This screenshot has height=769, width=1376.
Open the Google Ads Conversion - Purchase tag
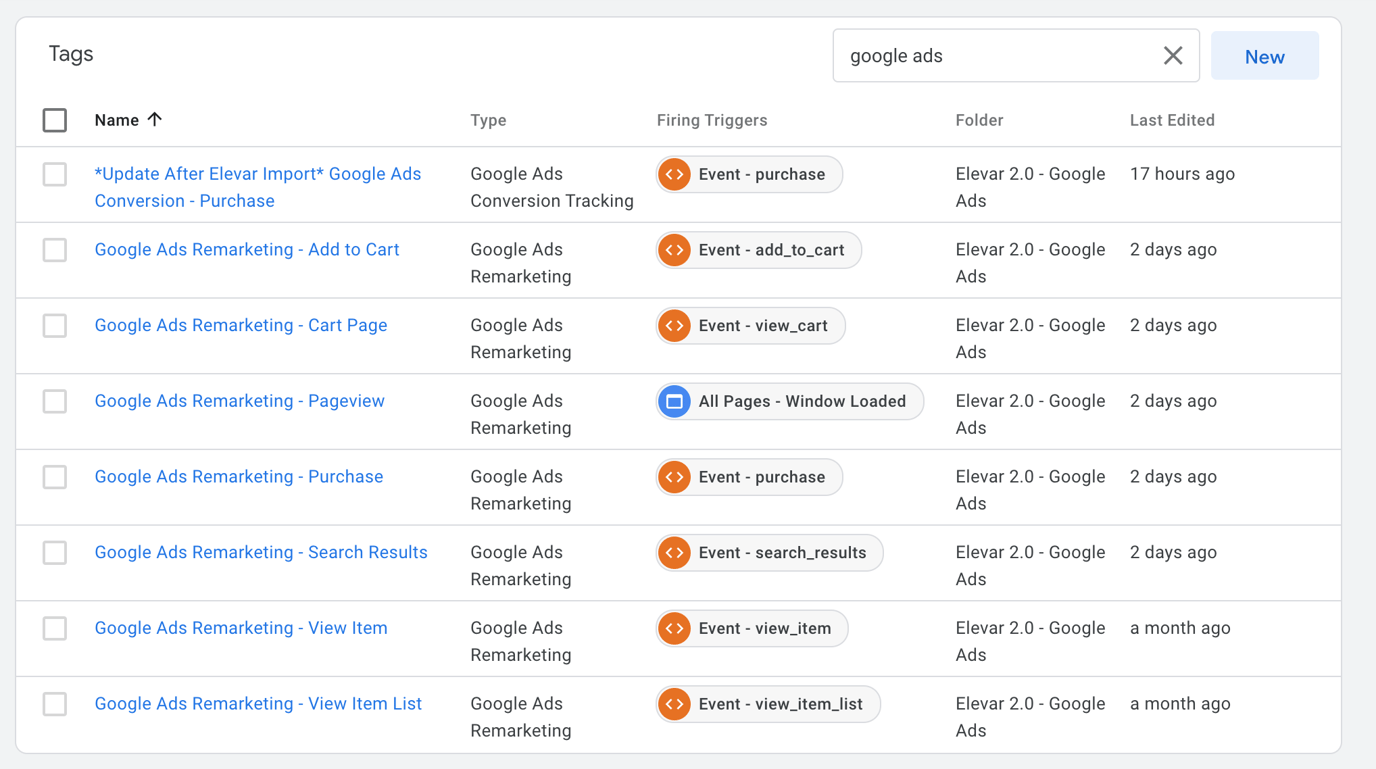click(x=257, y=187)
